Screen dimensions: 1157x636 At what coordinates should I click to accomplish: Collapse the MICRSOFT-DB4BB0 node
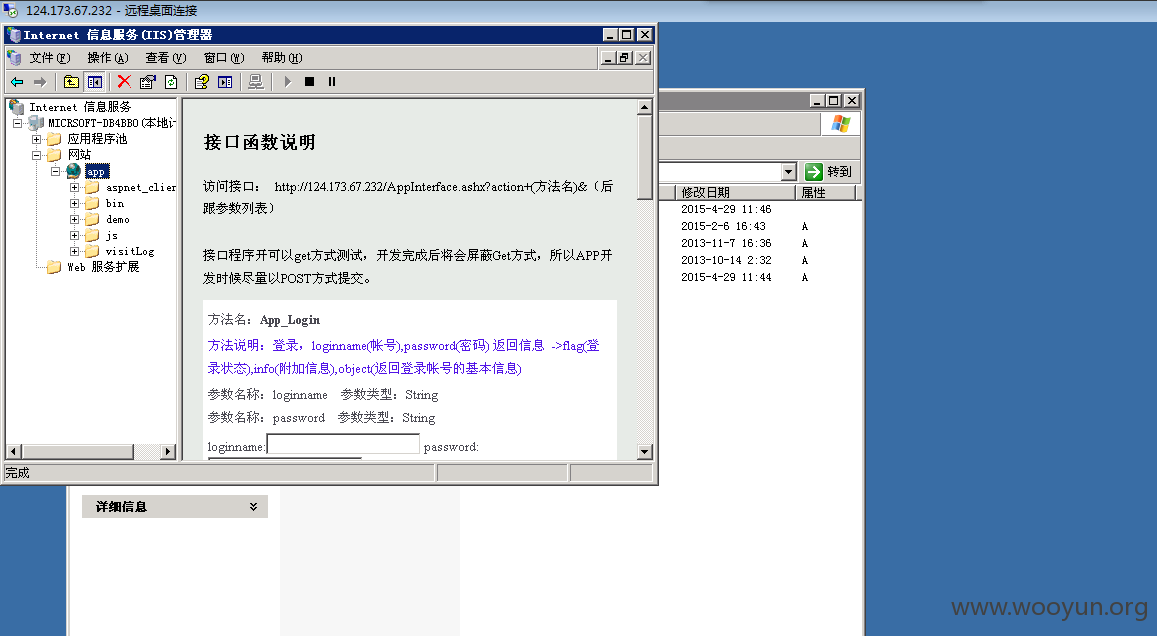pos(17,123)
